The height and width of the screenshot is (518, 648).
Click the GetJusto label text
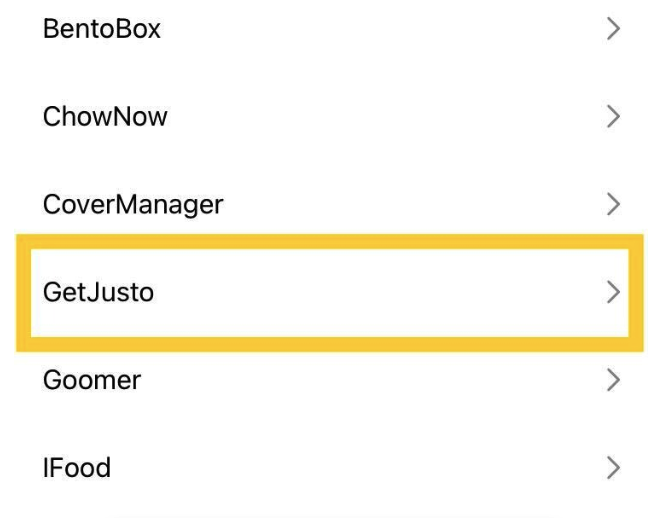pos(98,293)
